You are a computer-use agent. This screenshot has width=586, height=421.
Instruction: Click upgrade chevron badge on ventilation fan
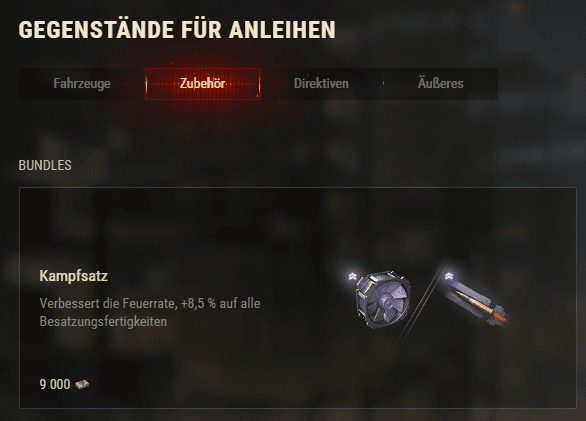[x=352, y=277]
